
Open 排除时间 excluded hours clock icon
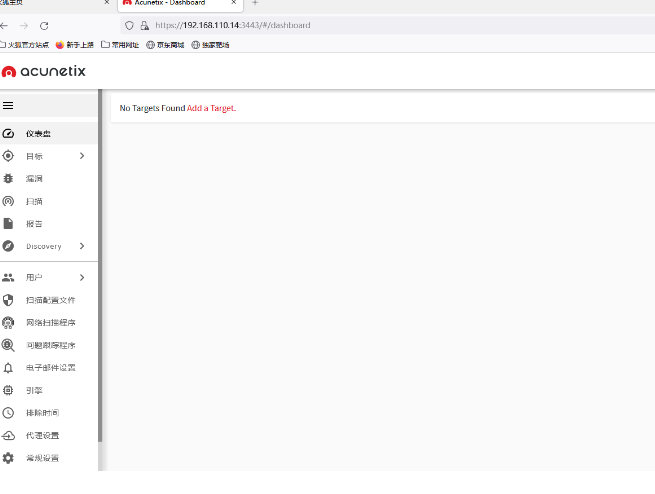point(8,413)
